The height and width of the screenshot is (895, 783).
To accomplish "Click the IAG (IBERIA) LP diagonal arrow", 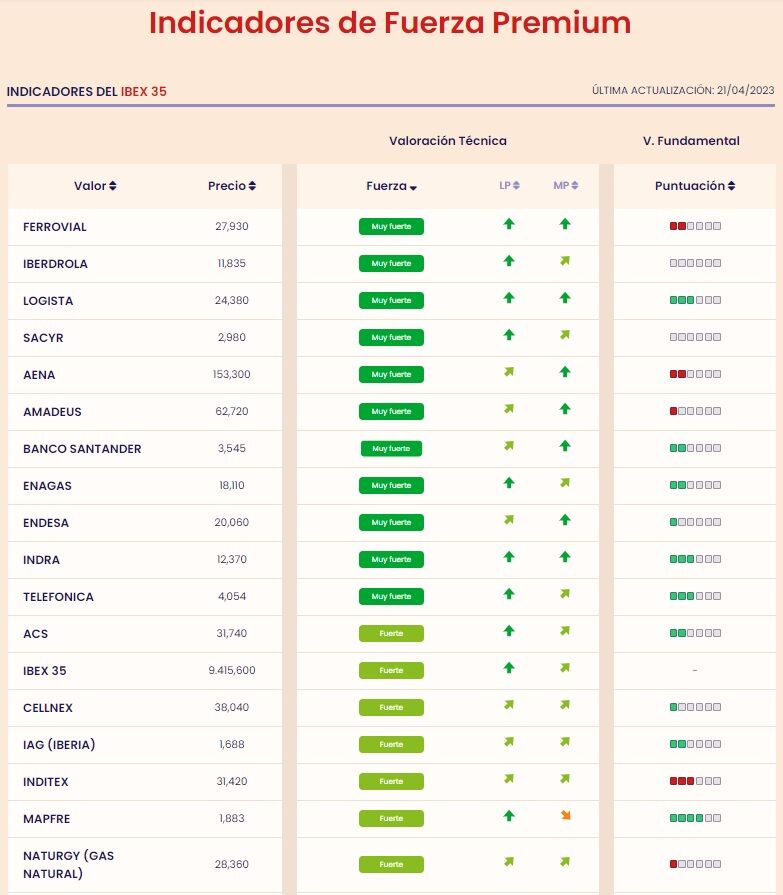I will [509, 742].
